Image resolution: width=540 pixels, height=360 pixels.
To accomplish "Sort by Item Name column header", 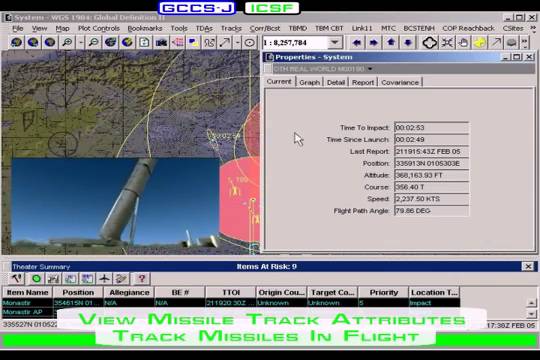I will [x=27, y=292].
